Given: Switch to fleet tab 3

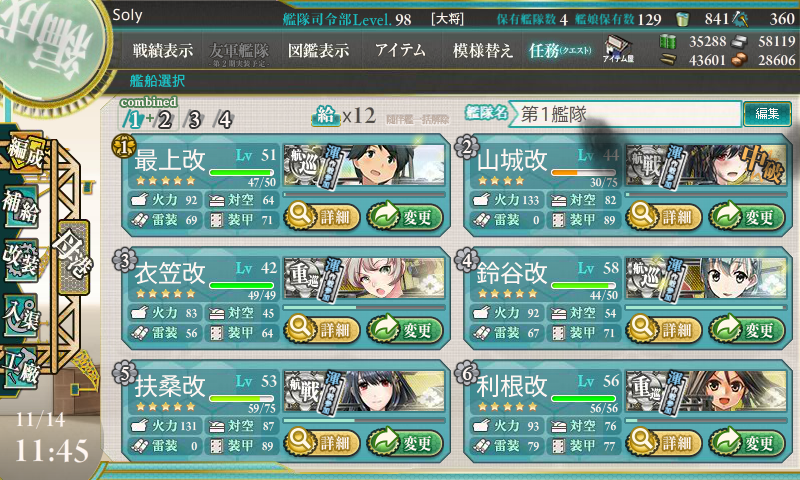Looking at the screenshot, I should [x=194, y=120].
